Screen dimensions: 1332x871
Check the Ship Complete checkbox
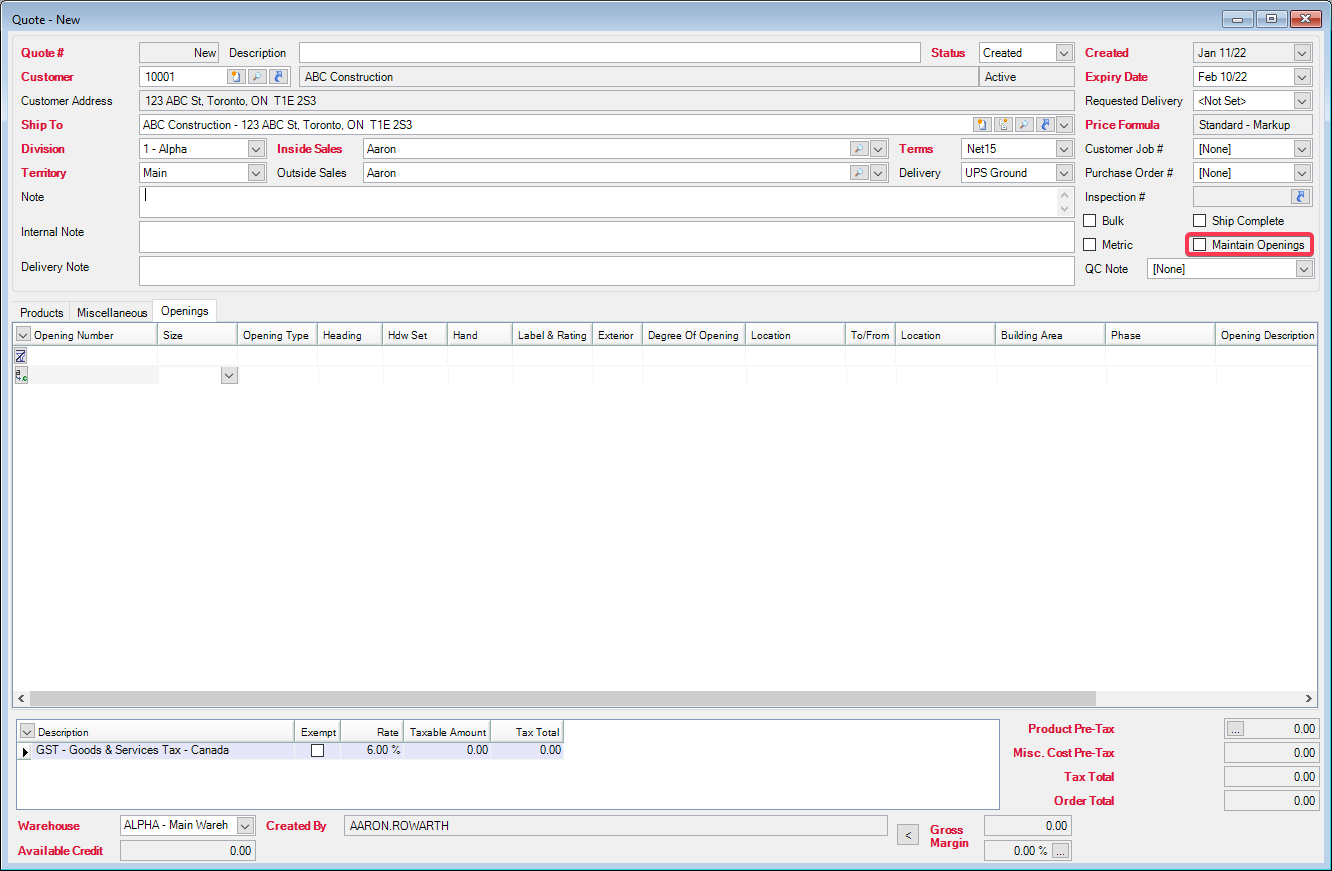coord(1200,221)
